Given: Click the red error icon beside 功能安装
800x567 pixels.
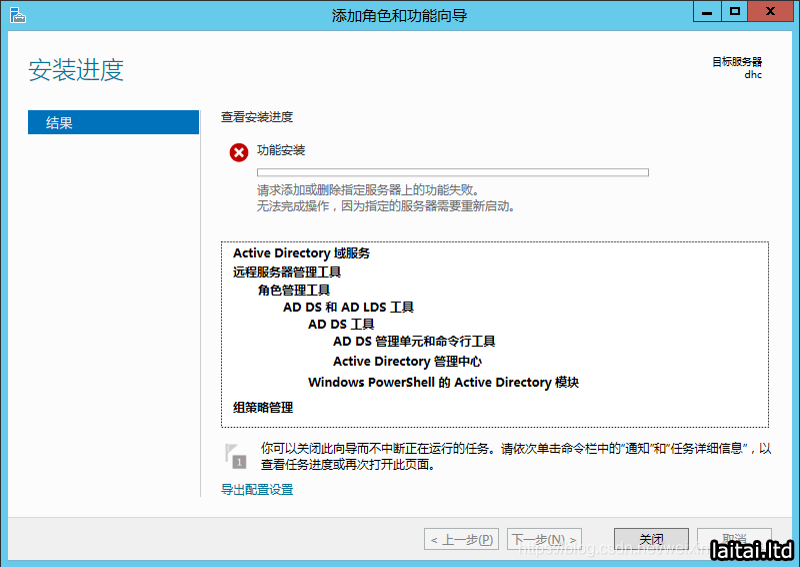Looking at the screenshot, I should (x=239, y=152).
